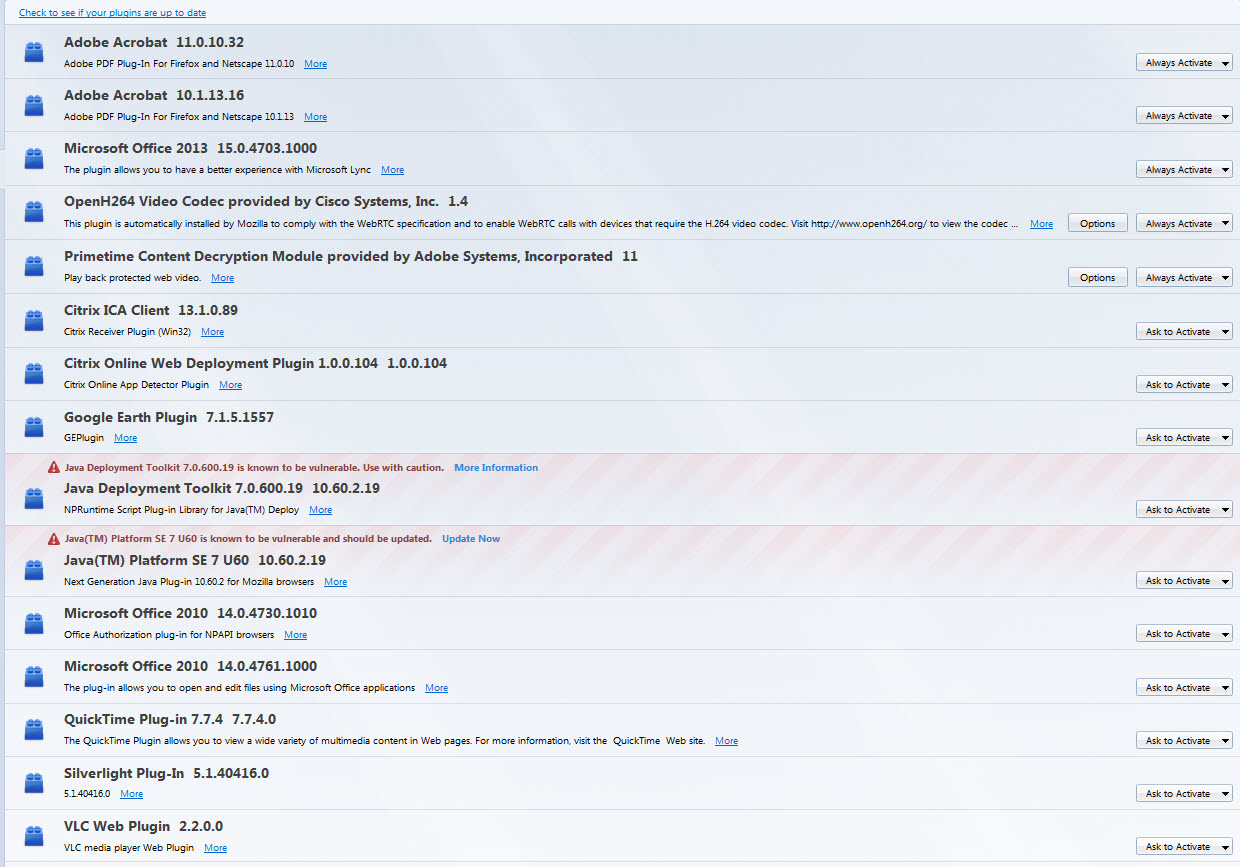
Task: Select the Google Earth Plugin 7.1.5.1557 title
Action: (169, 417)
